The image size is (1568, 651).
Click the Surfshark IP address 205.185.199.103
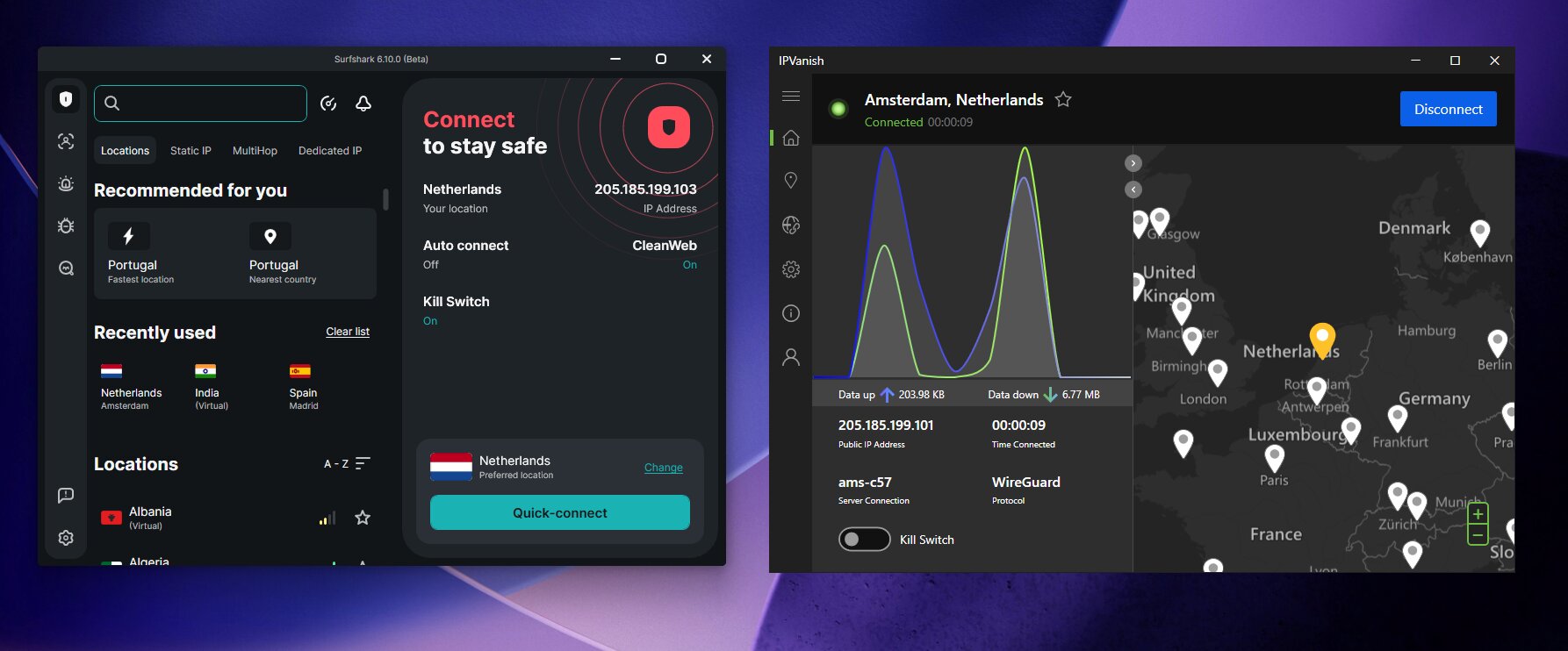point(645,189)
